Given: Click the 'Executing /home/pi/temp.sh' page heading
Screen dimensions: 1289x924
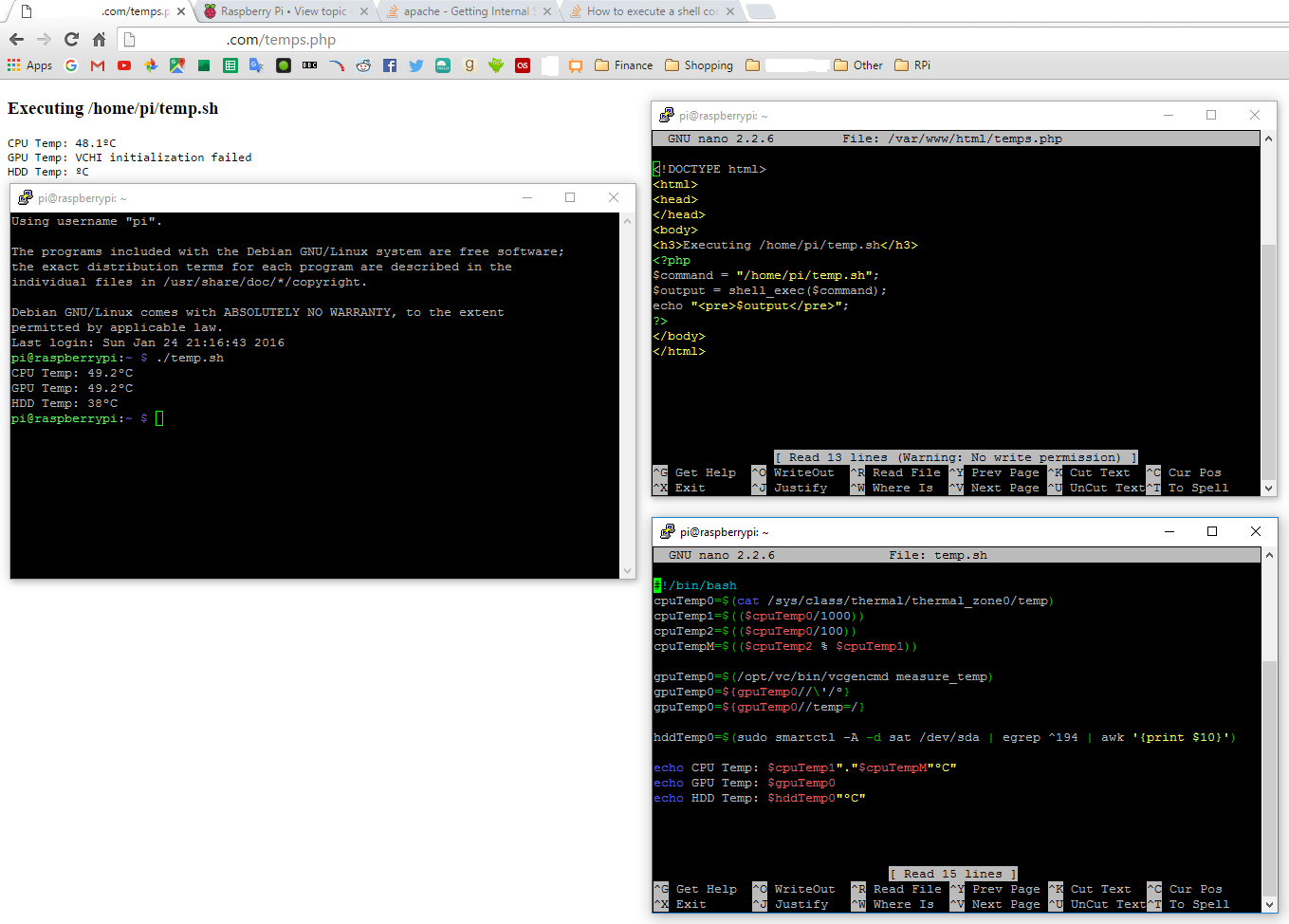Looking at the screenshot, I should coord(113,108).
